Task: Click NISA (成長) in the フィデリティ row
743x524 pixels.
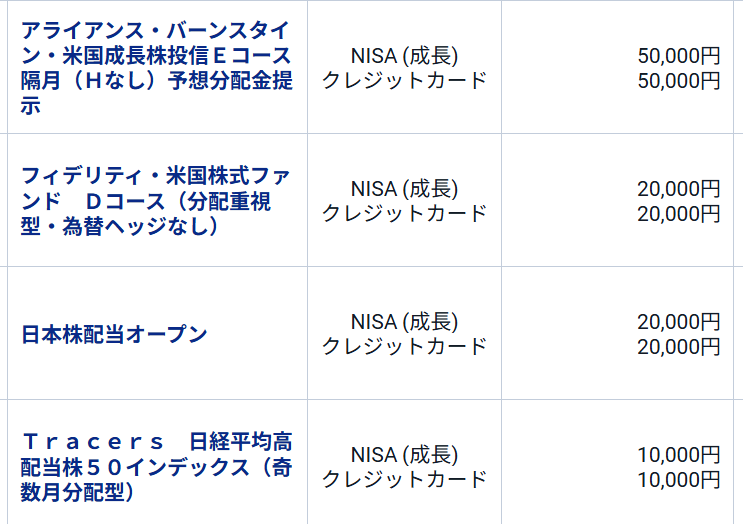Action: pos(404,189)
